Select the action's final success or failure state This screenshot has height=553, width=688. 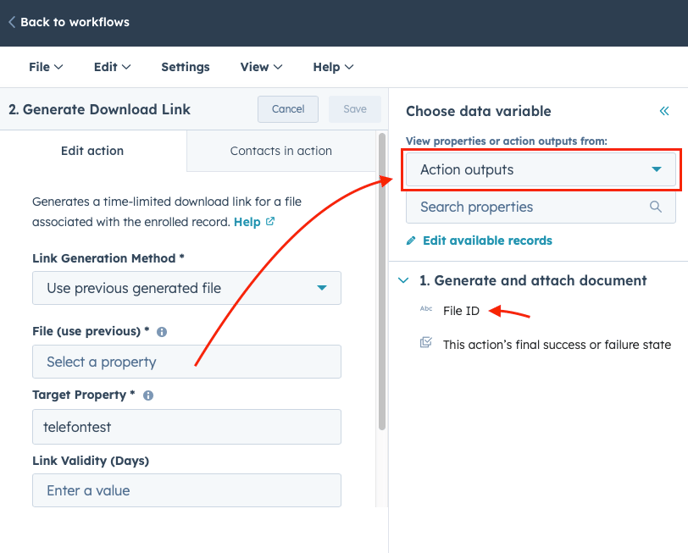point(556,344)
